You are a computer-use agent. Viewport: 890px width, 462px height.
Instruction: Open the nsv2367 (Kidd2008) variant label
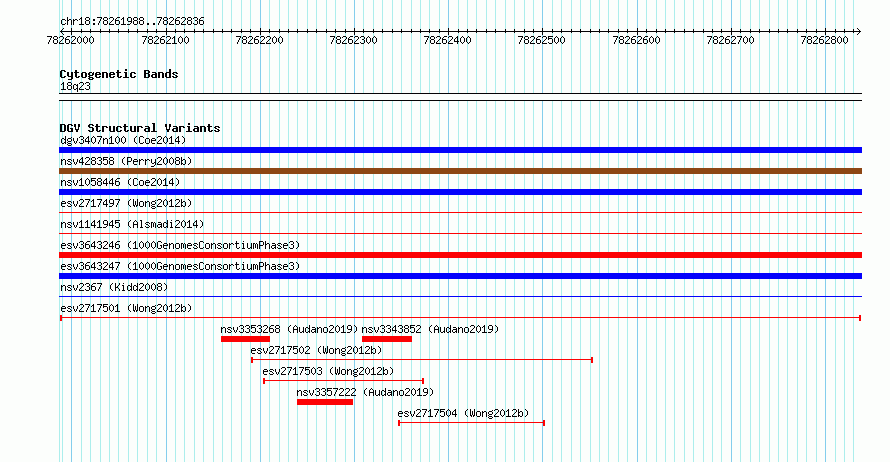pyautogui.click(x=114, y=287)
